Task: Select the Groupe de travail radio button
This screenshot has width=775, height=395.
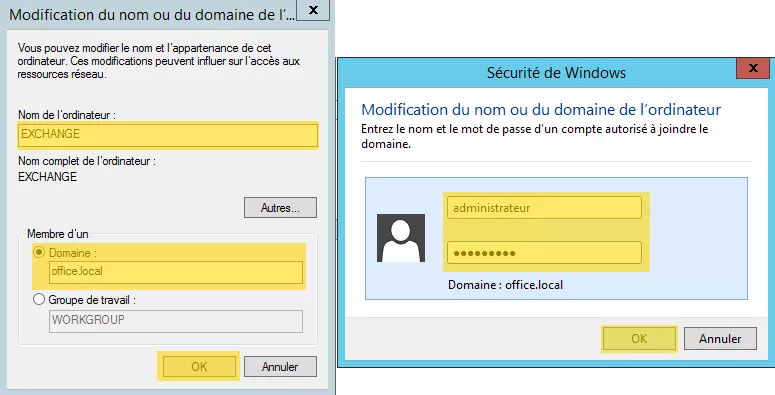Action: tap(39, 300)
